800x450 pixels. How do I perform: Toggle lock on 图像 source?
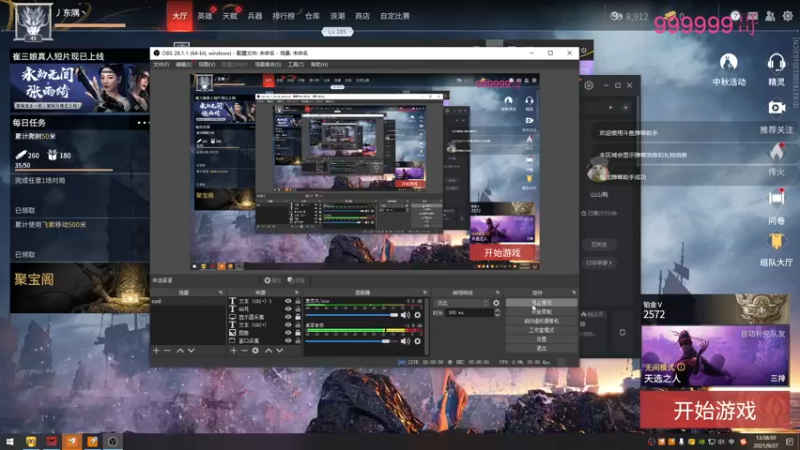pos(297,333)
